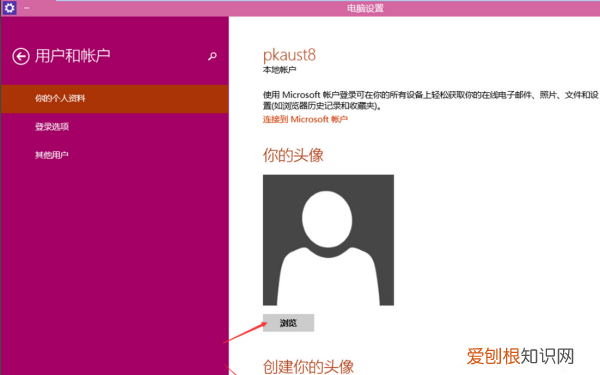This screenshot has height=375, width=600.
Task: Open the search magnifier icon
Action: click(x=212, y=57)
